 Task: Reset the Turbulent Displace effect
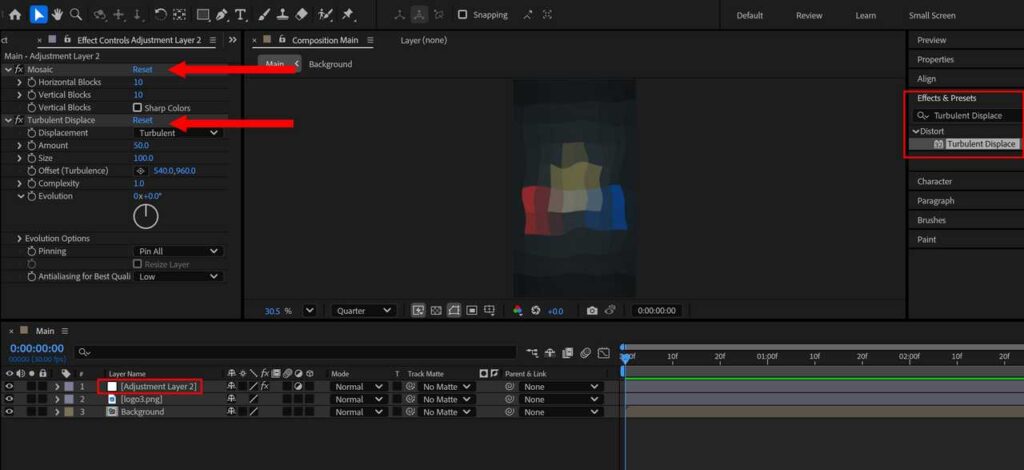[x=142, y=120]
